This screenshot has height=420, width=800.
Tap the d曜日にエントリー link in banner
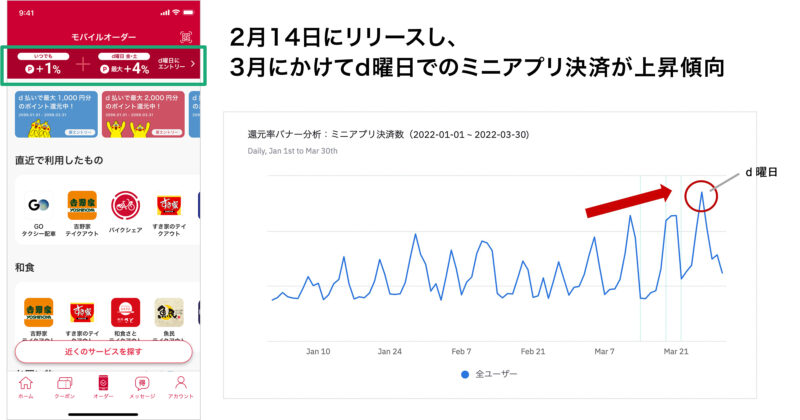pyautogui.click(x=171, y=64)
